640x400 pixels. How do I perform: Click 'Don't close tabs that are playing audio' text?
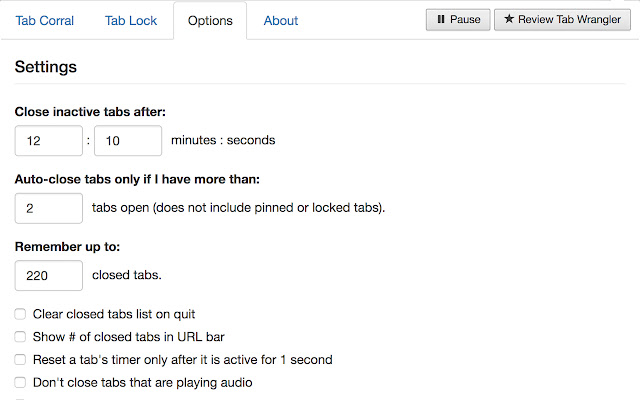pos(142,383)
